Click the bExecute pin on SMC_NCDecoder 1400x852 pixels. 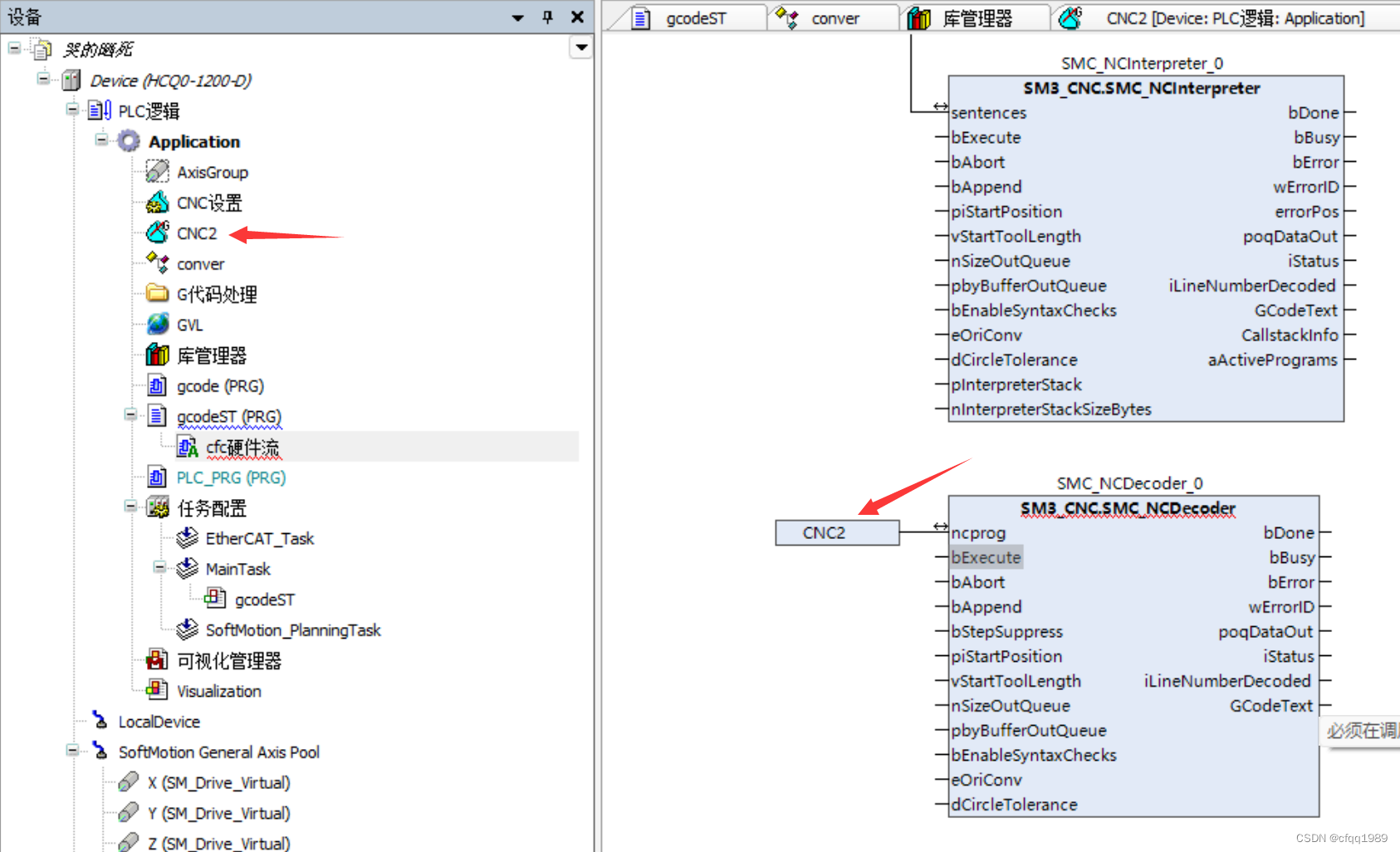tap(986, 557)
